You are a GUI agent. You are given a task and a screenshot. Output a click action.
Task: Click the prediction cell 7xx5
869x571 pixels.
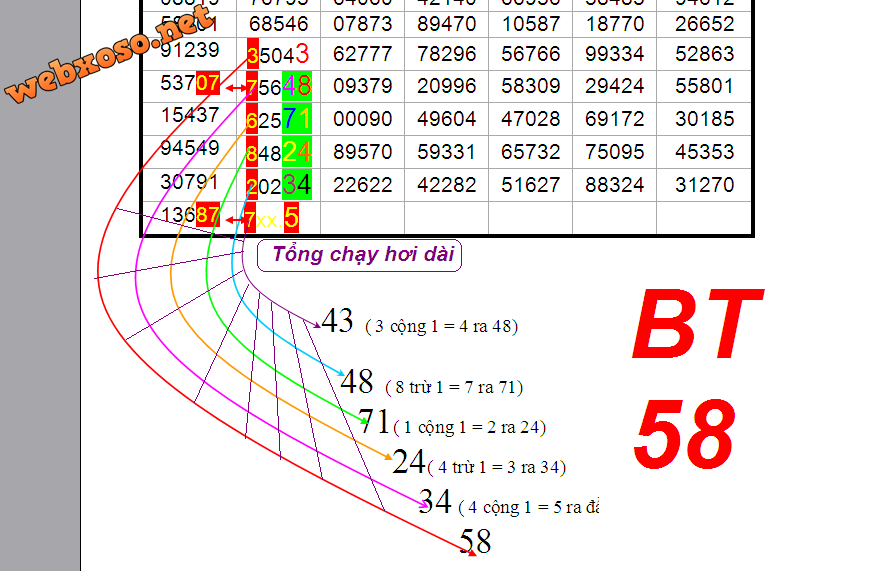278,218
